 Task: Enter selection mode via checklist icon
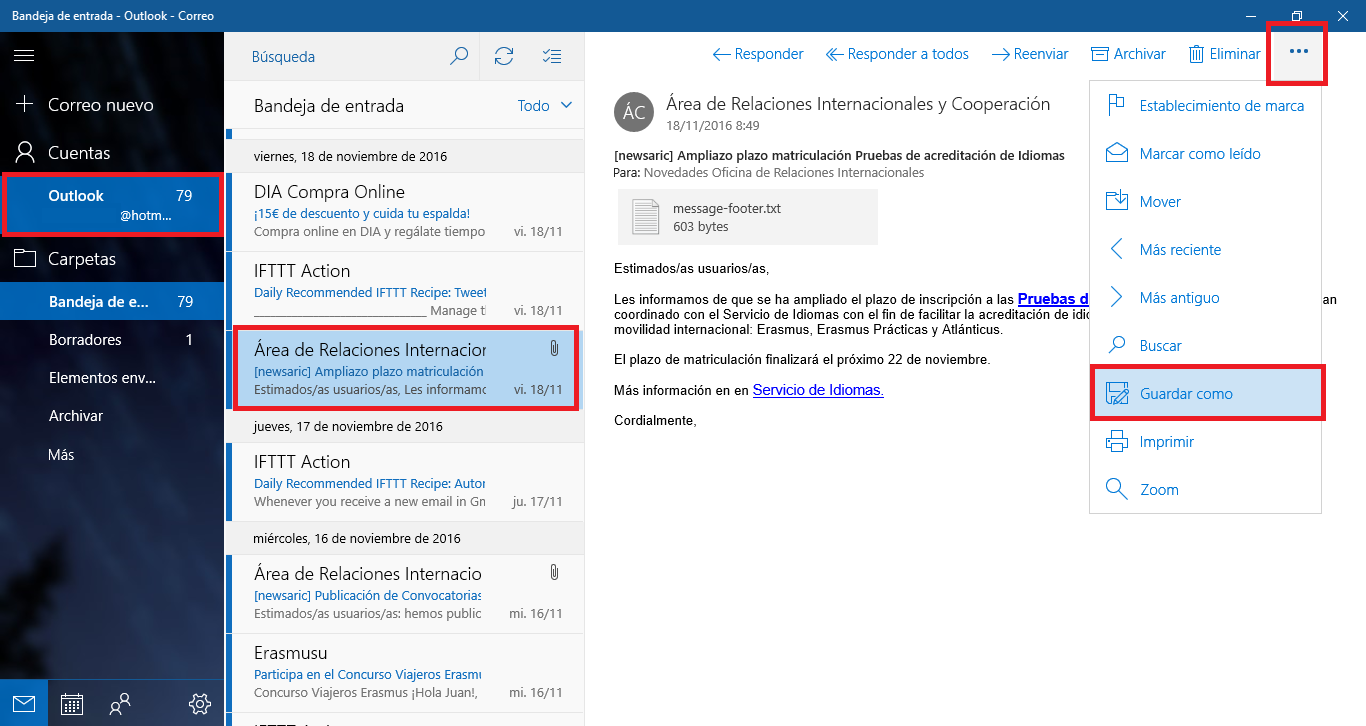click(x=552, y=56)
